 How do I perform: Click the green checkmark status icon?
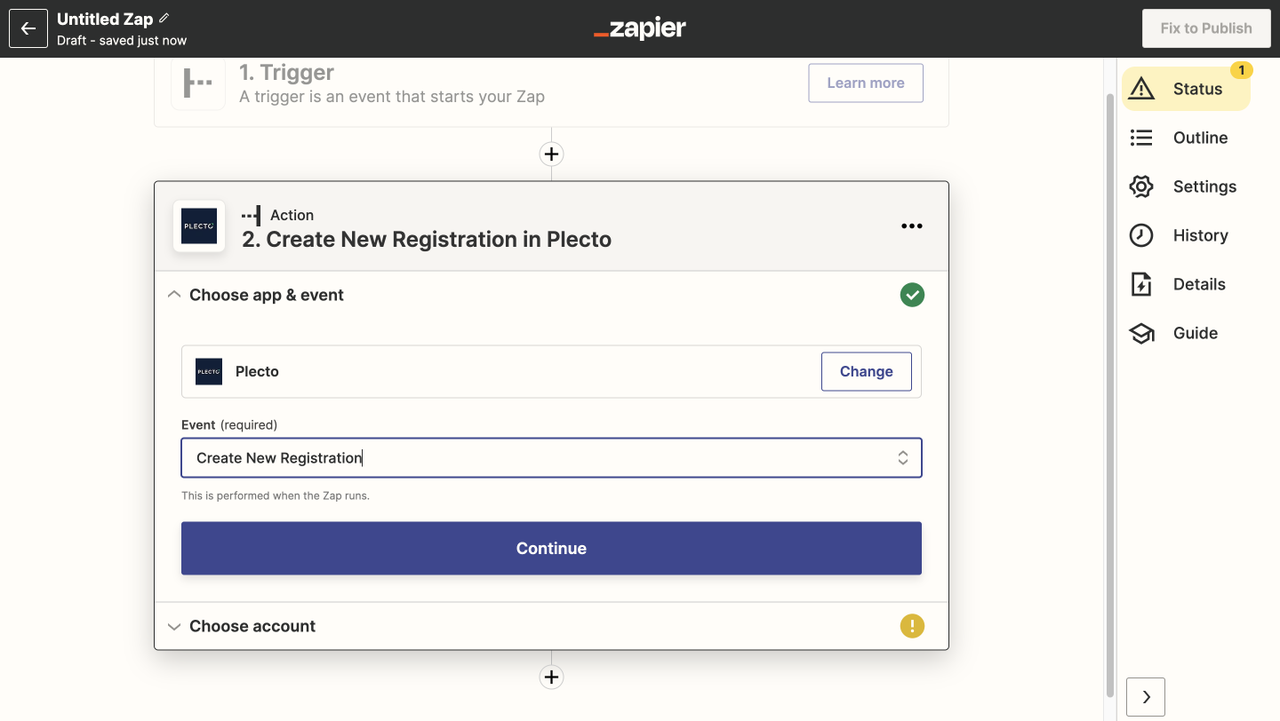[911, 295]
